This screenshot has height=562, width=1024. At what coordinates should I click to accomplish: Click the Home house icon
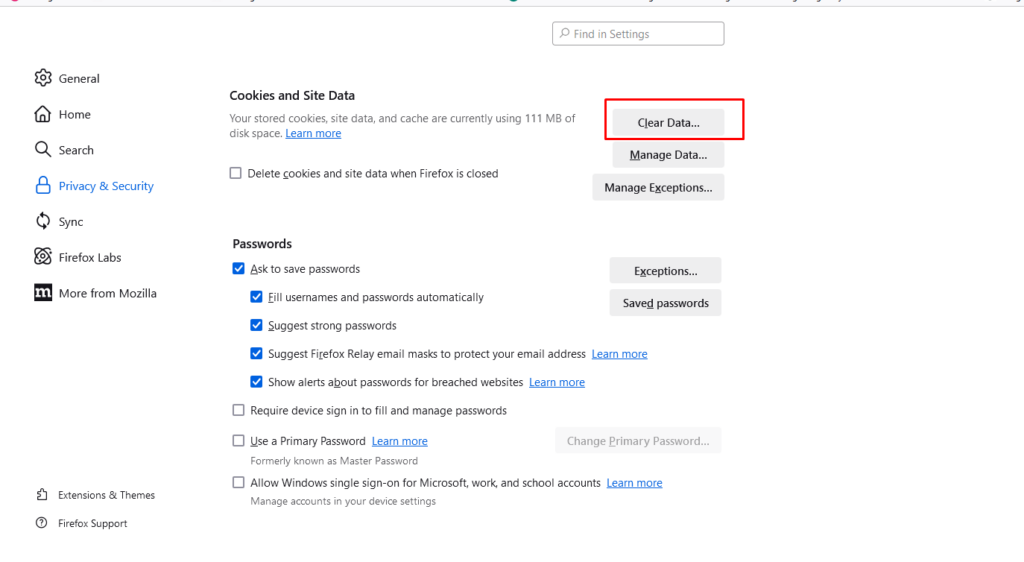tap(42, 114)
